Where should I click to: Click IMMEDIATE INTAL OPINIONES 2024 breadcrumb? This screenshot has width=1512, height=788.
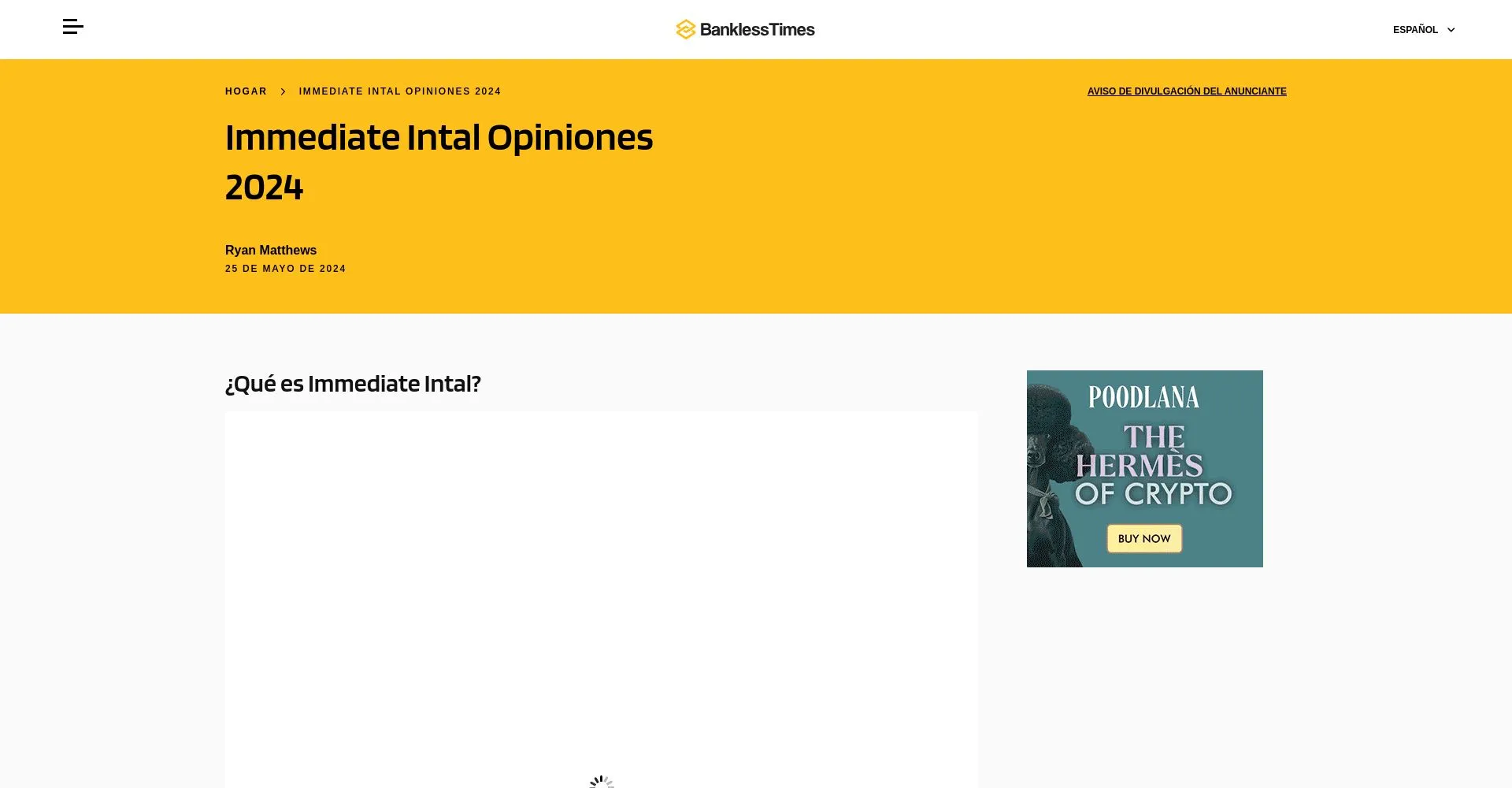(400, 91)
